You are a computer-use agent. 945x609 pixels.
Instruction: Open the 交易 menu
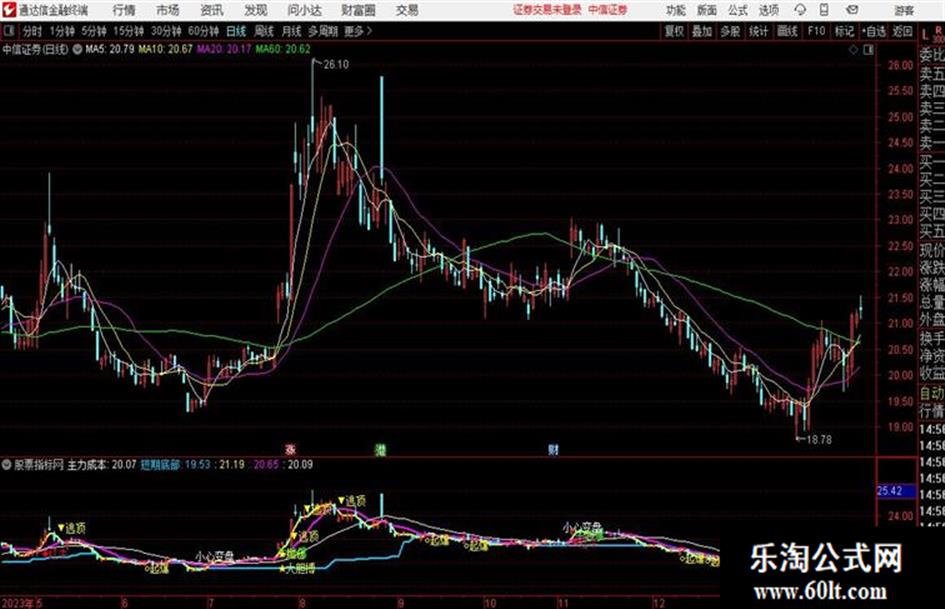407,10
